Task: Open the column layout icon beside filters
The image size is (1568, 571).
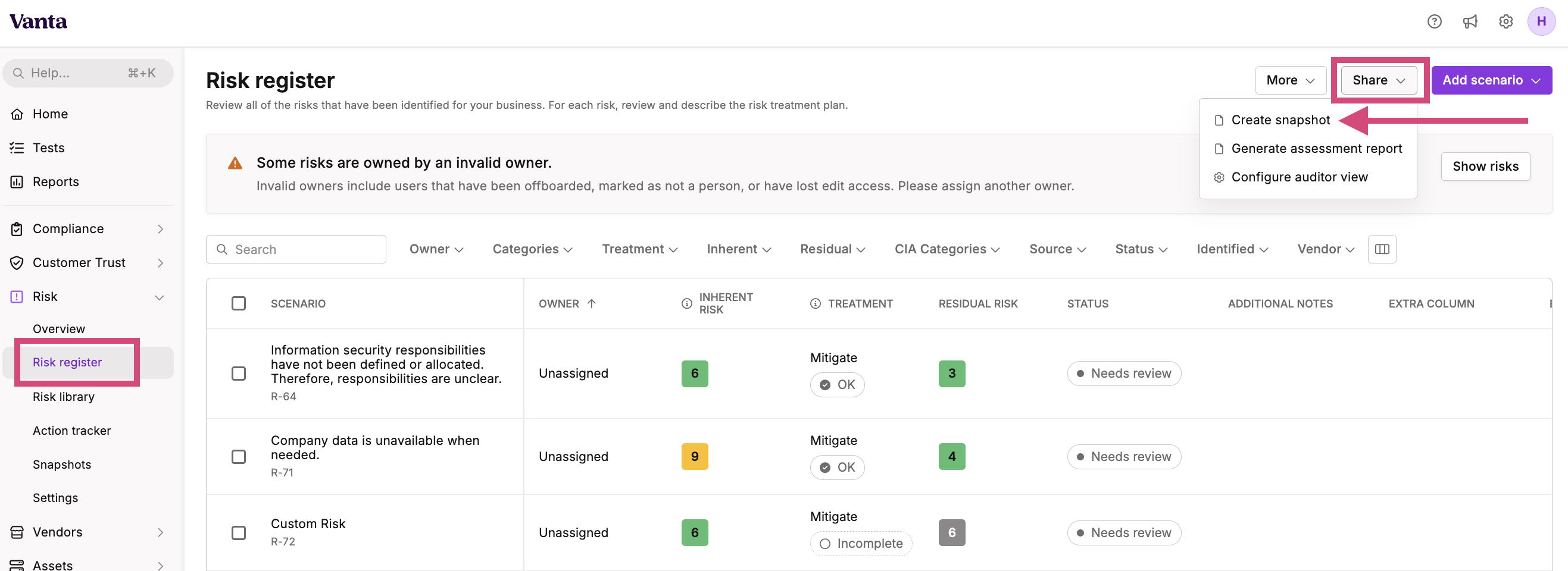Action: point(1382,249)
